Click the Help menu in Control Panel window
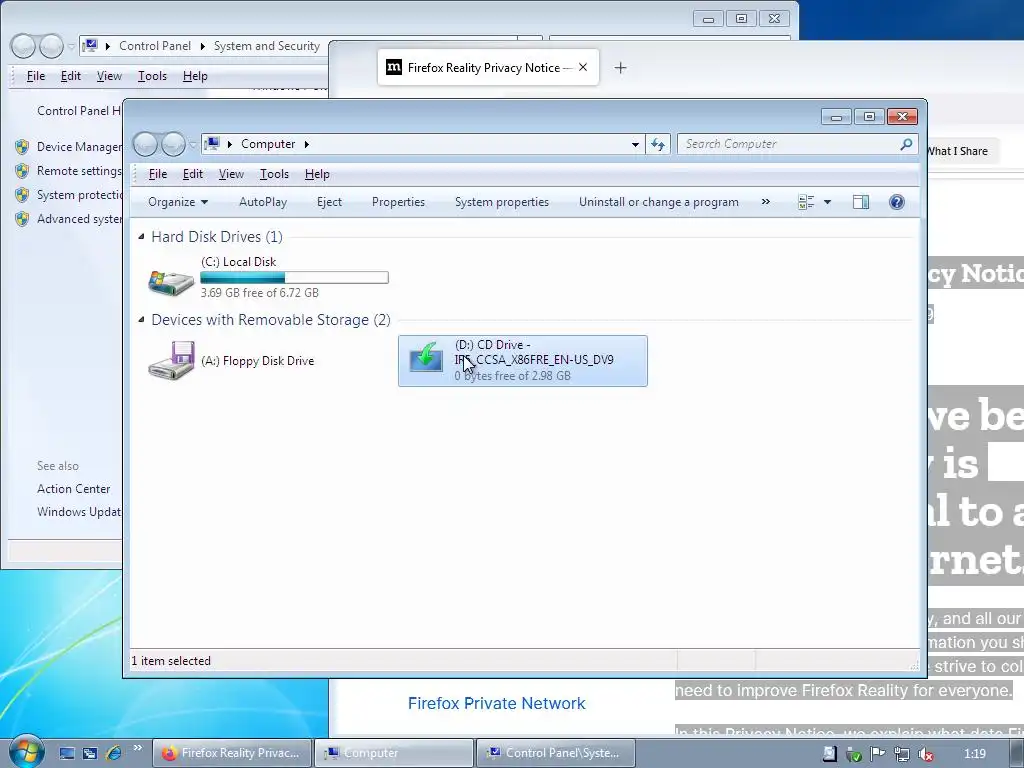This screenshot has height=768, width=1024. point(195,76)
